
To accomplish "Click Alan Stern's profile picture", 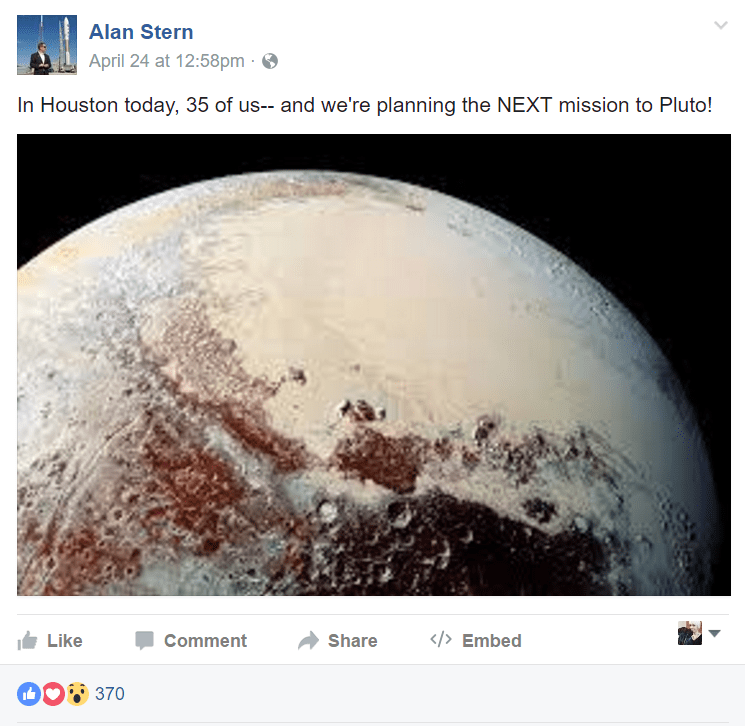I will point(47,45).
